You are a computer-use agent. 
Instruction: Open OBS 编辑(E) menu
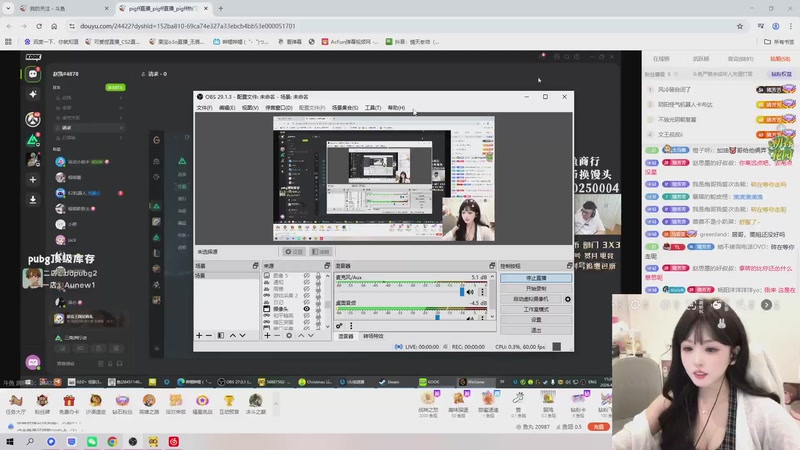[x=227, y=108]
